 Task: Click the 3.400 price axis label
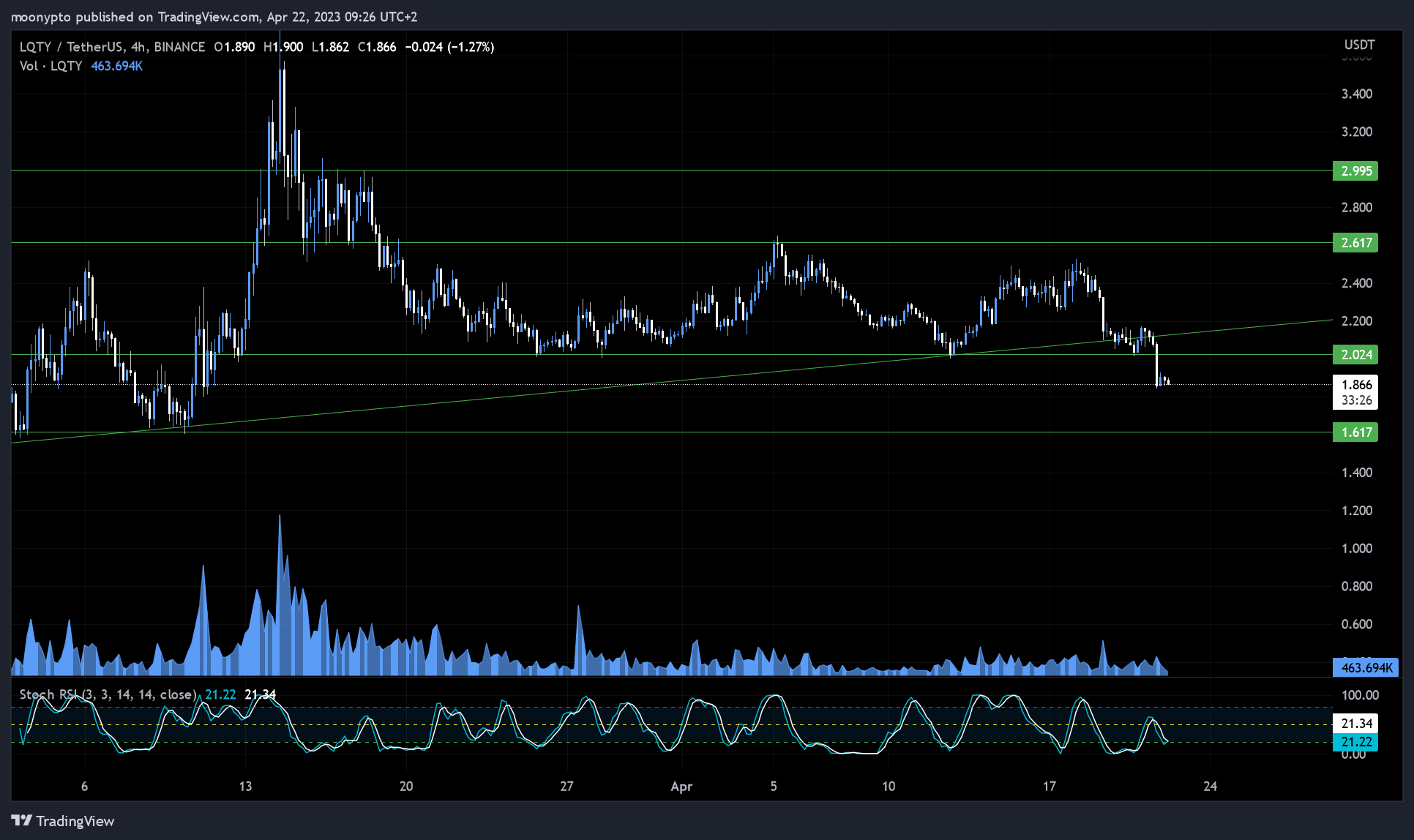tap(1356, 94)
